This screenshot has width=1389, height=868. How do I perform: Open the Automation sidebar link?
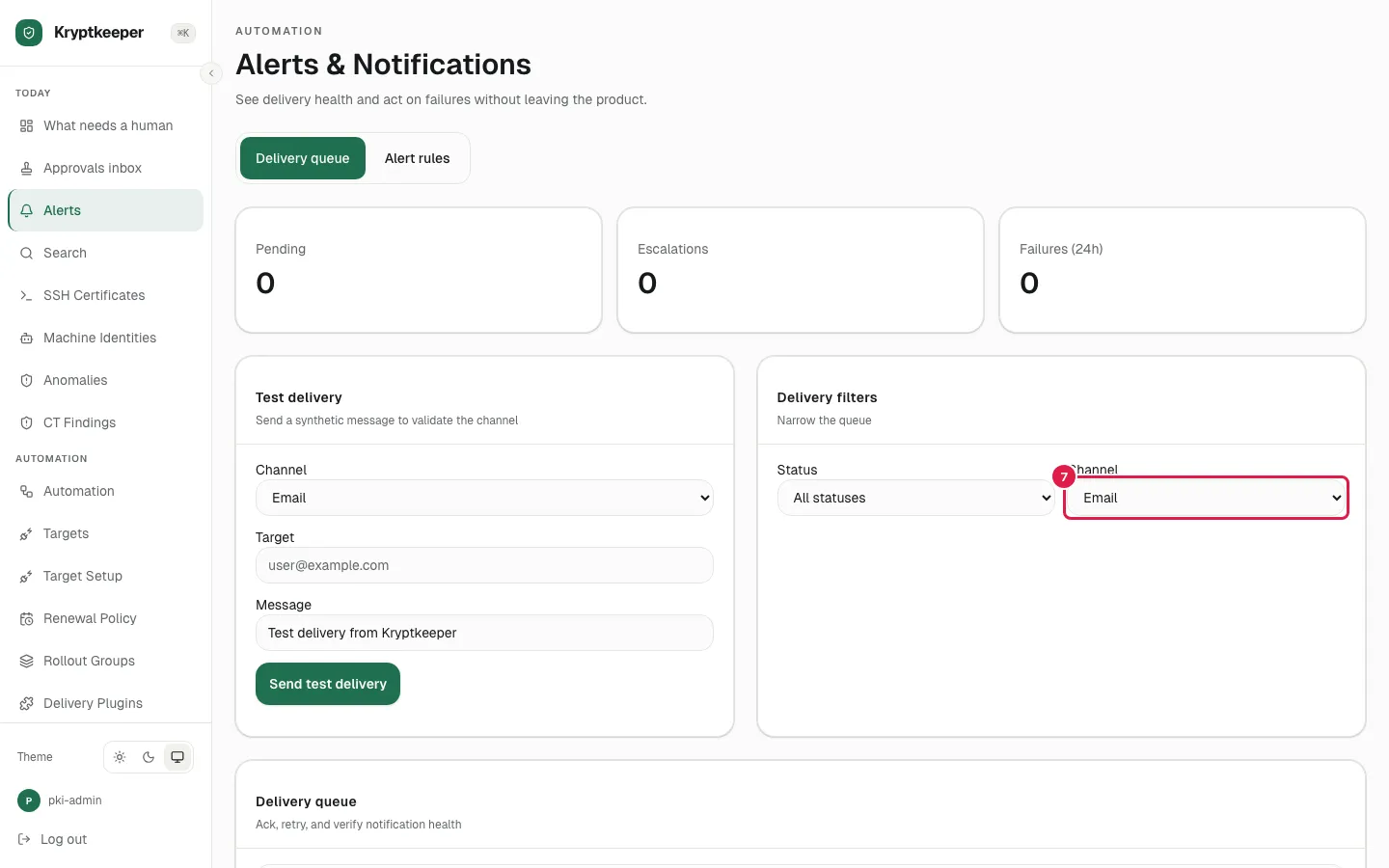pyautogui.click(x=106, y=491)
